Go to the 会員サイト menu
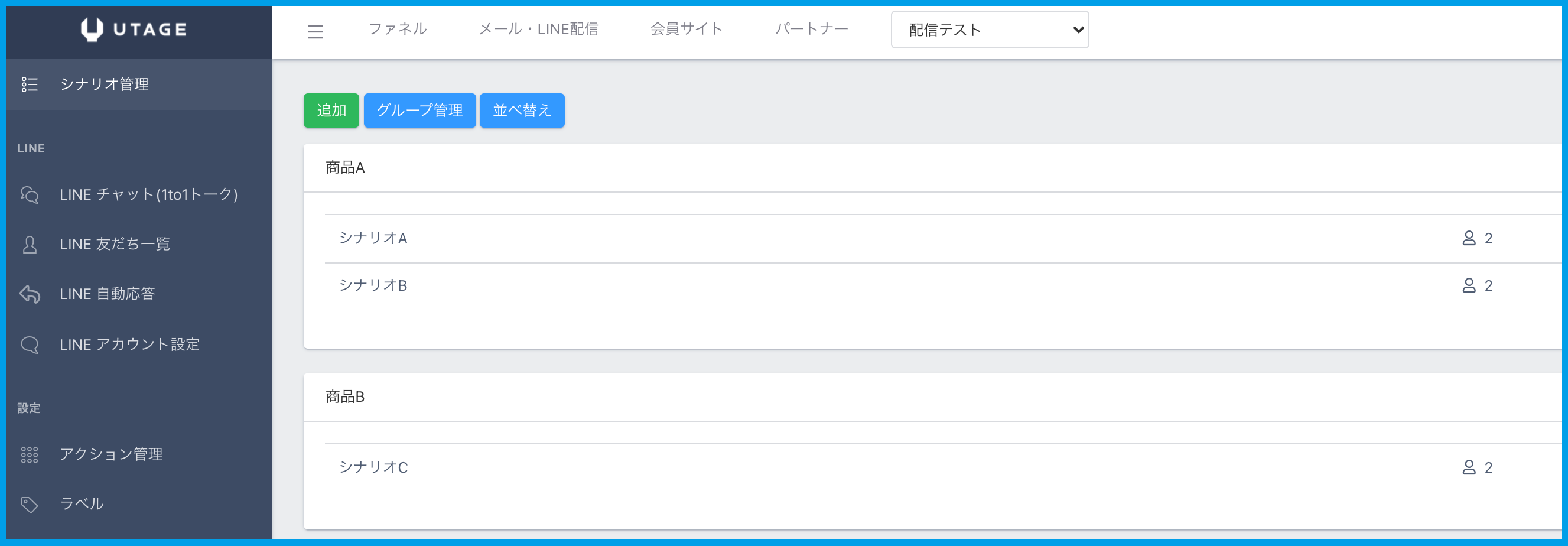1568x546 pixels. pos(686,29)
